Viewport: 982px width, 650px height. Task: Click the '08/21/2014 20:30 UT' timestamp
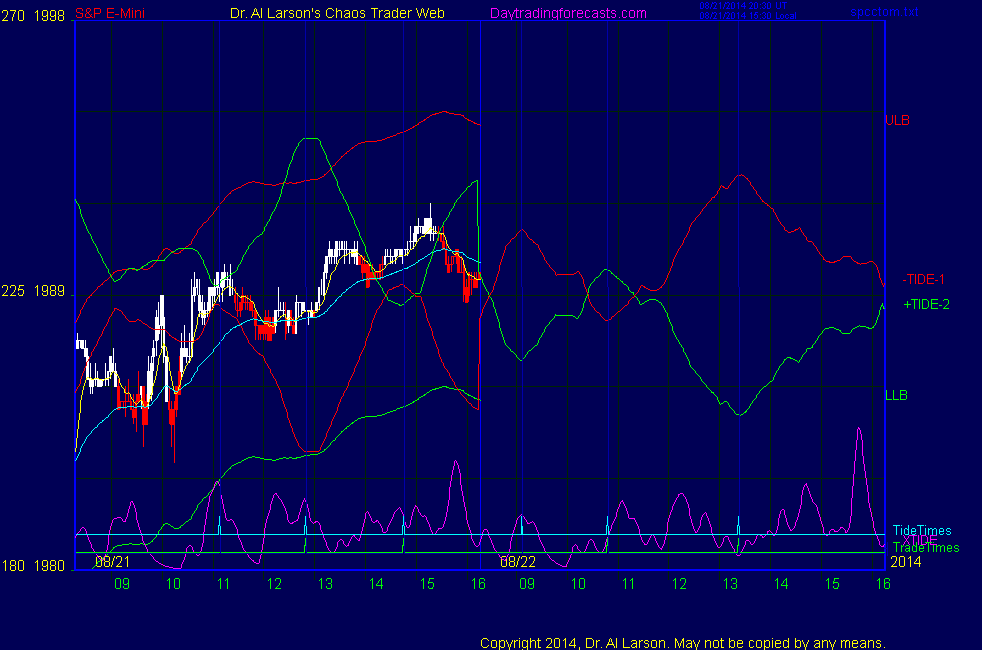click(x=743, y=6)
